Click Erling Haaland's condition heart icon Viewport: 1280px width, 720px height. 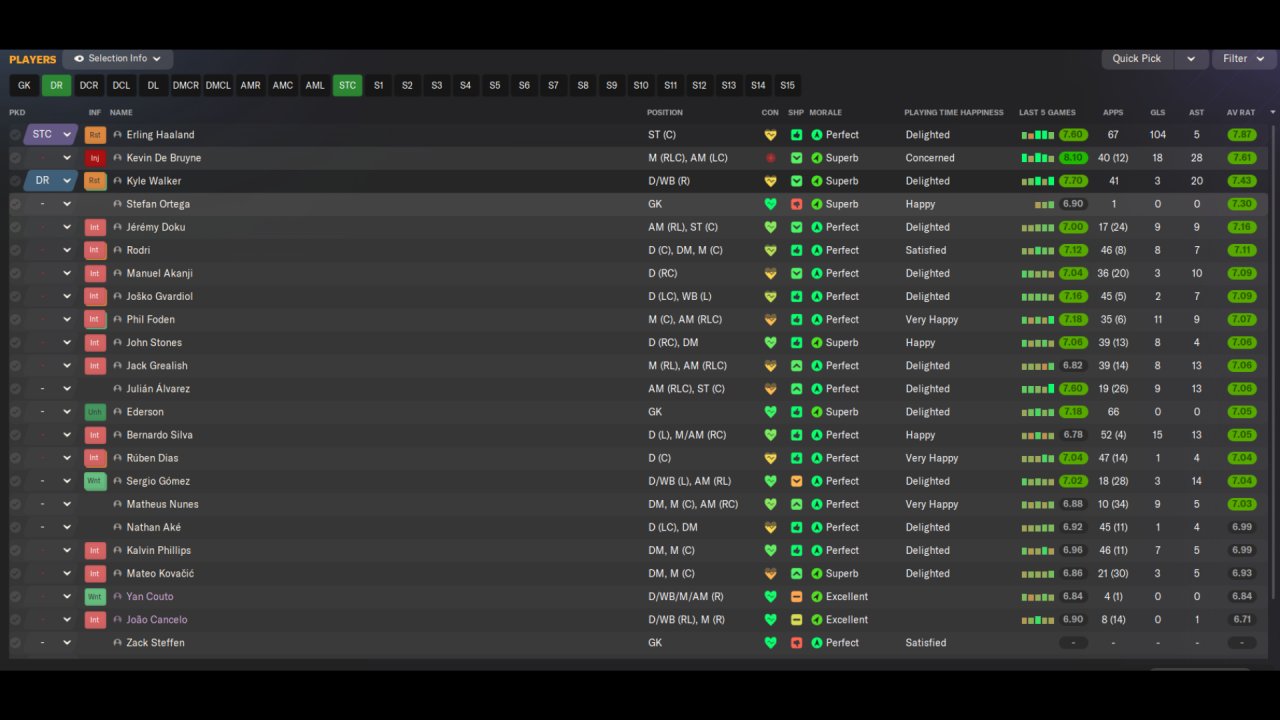pos(770,135)
